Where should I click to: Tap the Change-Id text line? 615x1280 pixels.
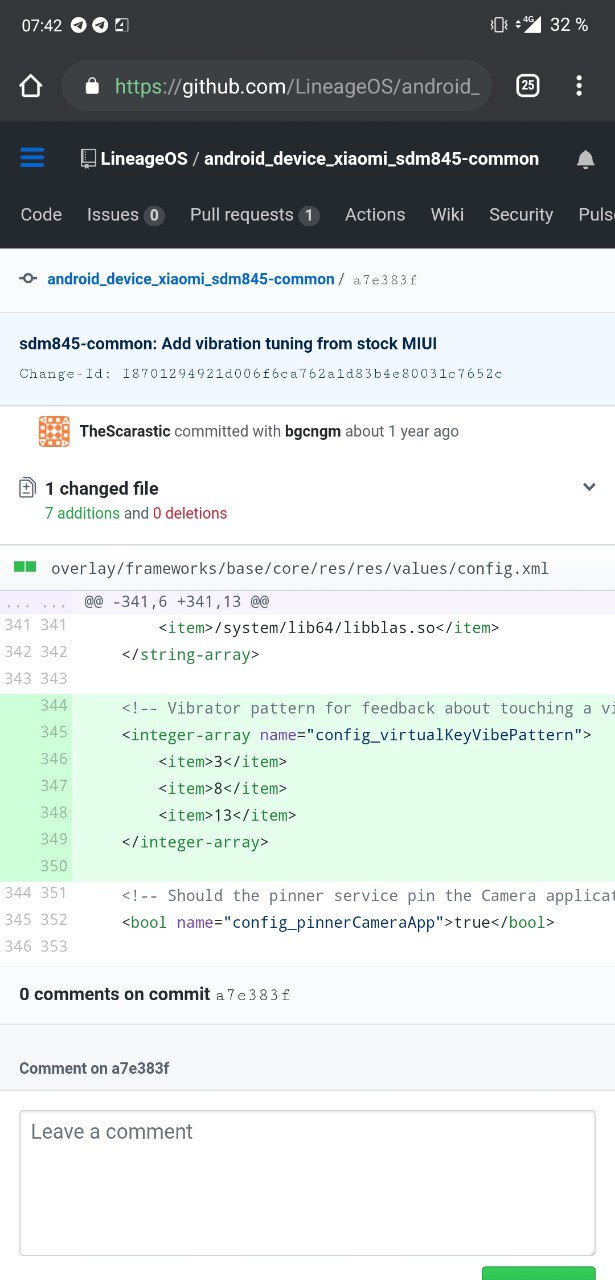(261, 373)
